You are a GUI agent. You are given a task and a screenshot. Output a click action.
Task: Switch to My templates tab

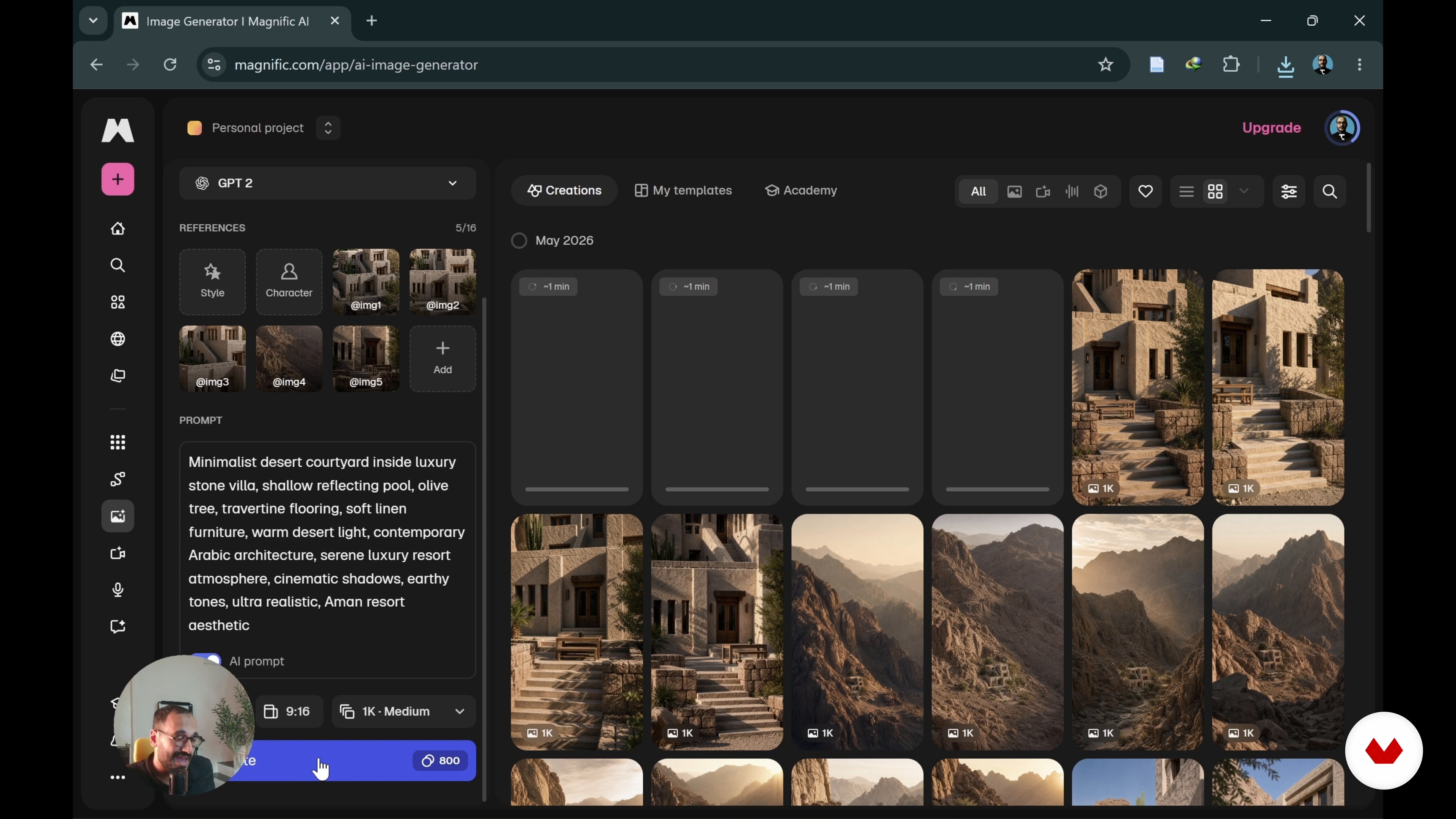[x=683, y=190]
